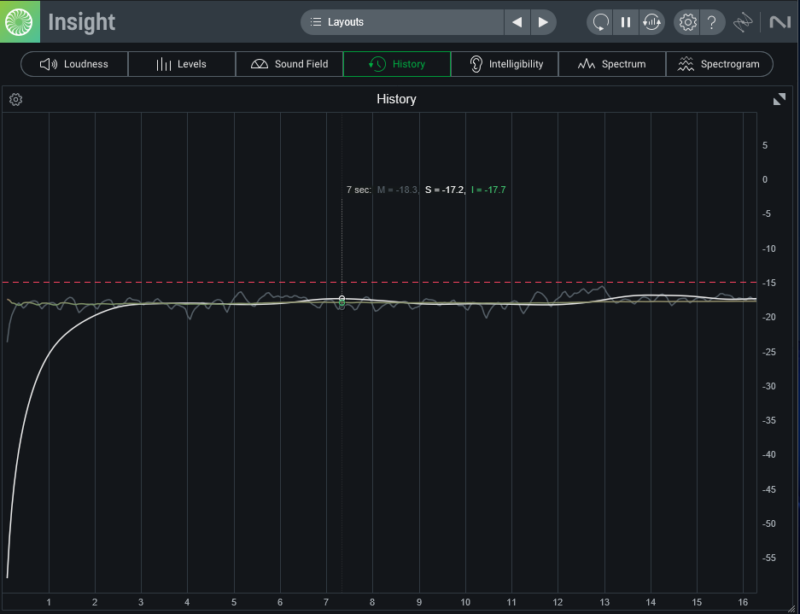The width and height of the screenshot is (800, 614).
Task: Open the global settings gear in top bar
Action: 687,22
